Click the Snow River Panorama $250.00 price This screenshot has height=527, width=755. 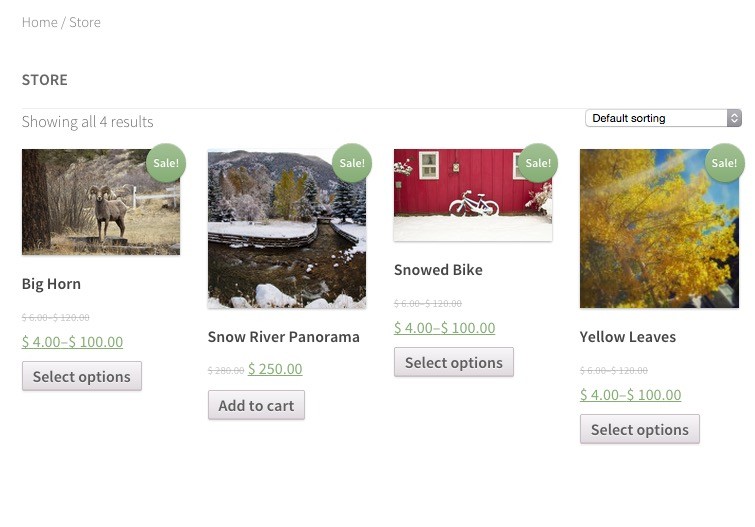275,369
